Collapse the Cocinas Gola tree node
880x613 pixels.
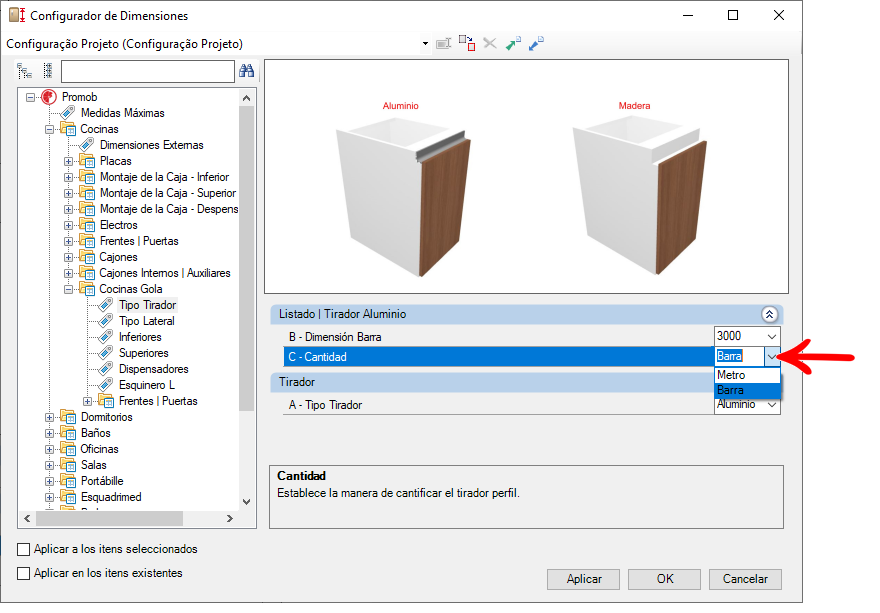[x=50, y=289]
